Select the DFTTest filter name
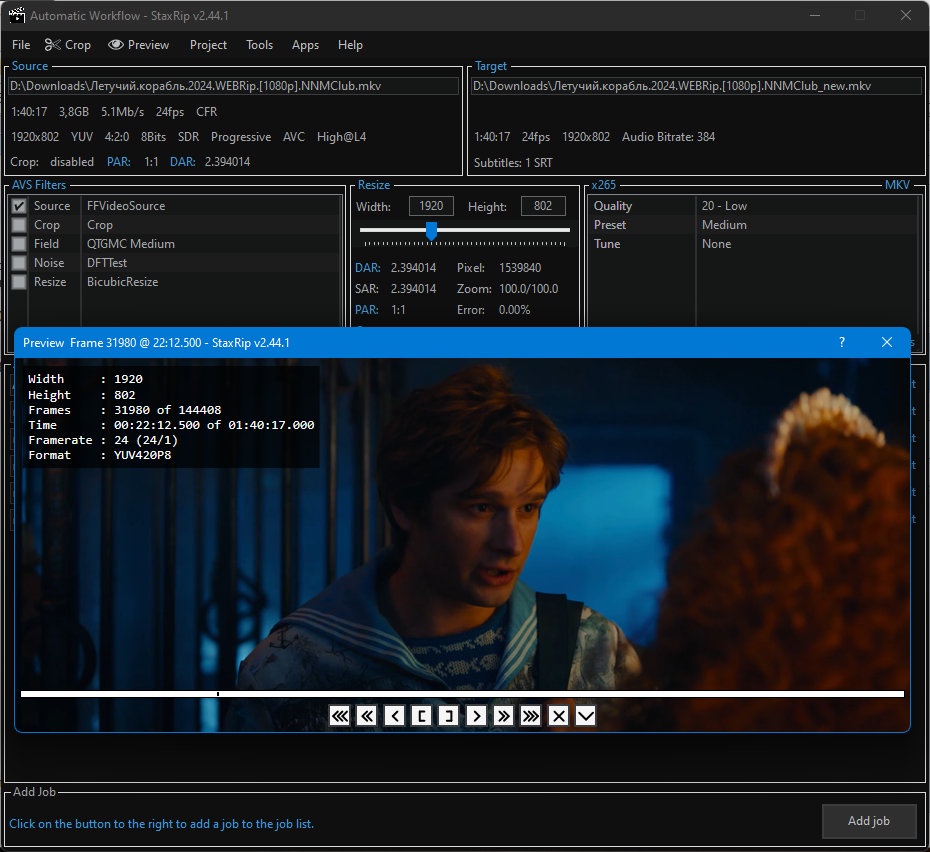 tap(107, 263)
